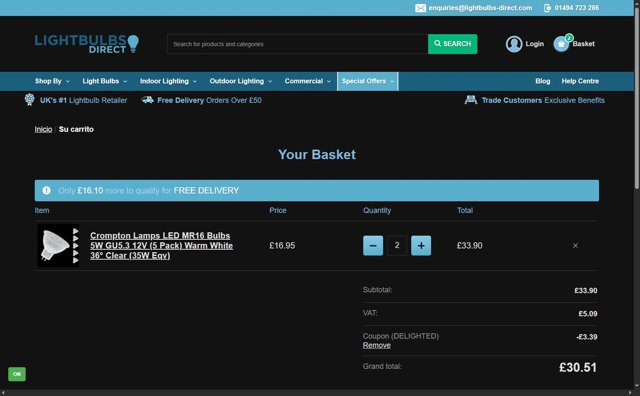Click the phone icon beside 01494 723 286
This screenshot has width=640, height=396.
pyautogui.click(x=547, y=8)
